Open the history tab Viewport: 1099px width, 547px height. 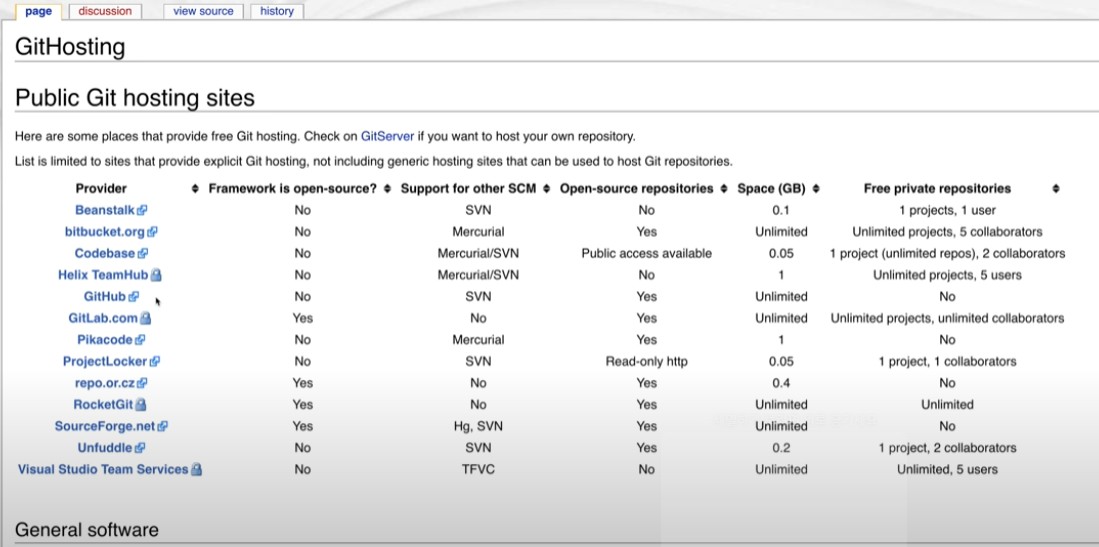tap(277, 11)
